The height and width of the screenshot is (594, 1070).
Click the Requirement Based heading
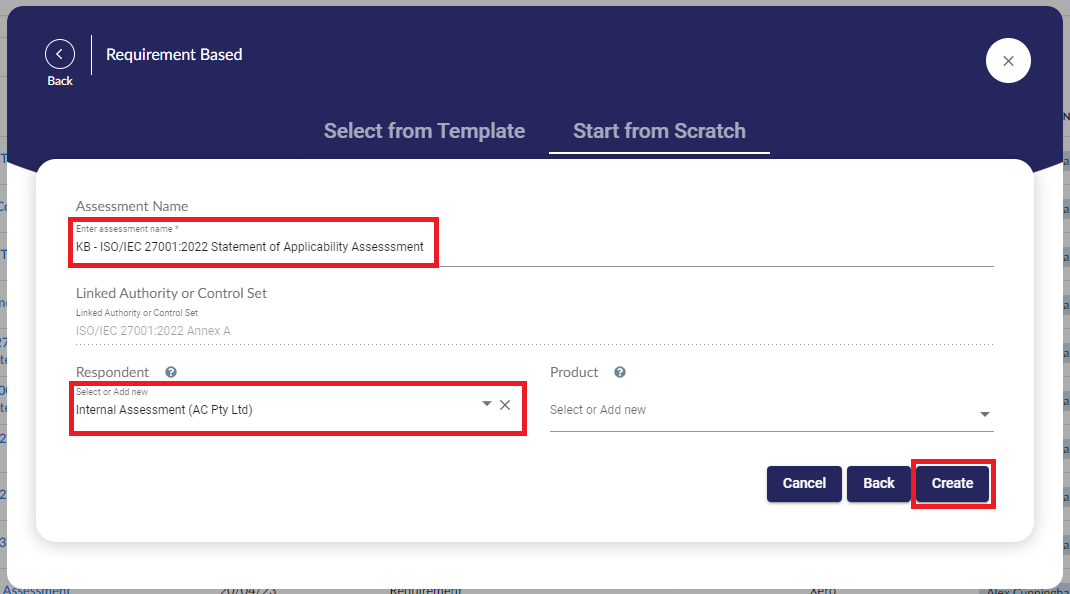tap(174, 54)
